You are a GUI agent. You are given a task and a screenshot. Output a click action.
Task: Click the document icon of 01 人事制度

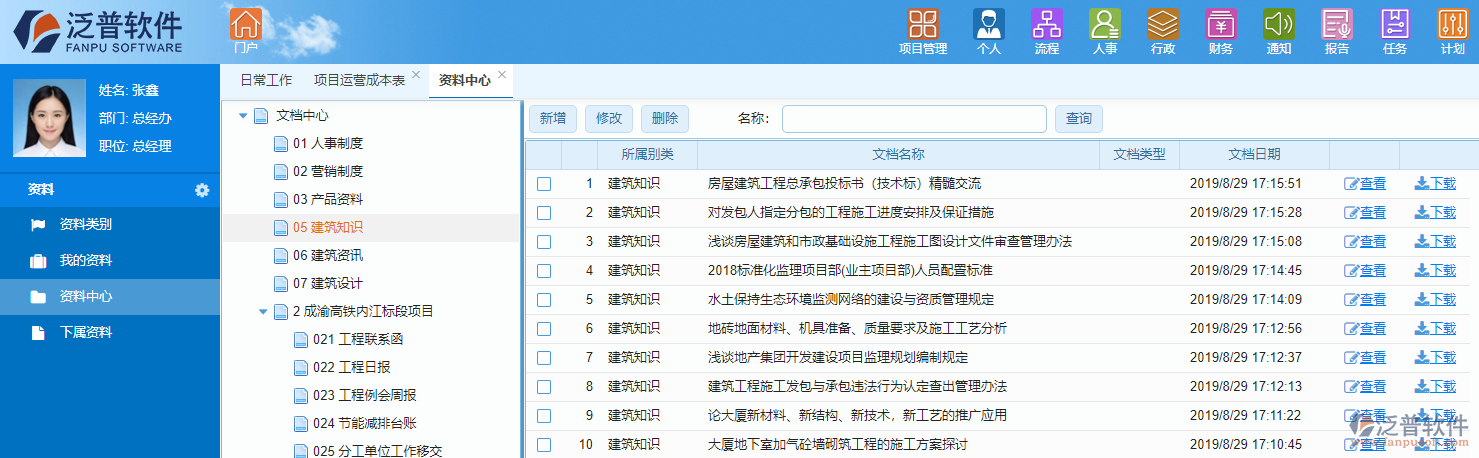(281, 144)
